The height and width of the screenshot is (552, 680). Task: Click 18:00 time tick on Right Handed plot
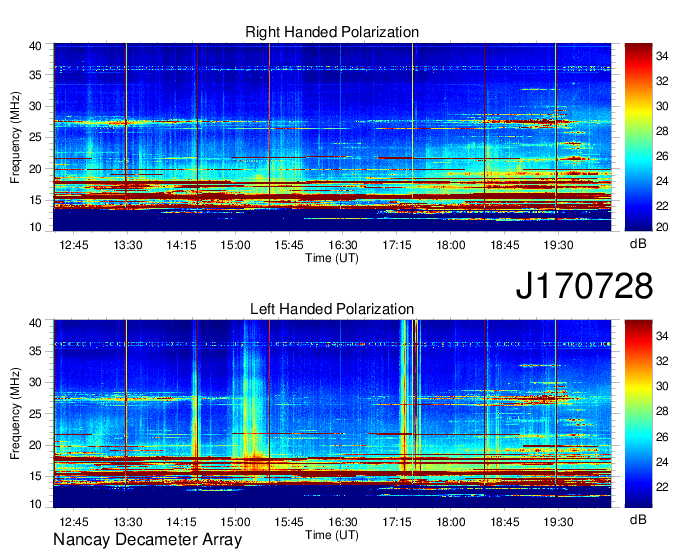451,245
